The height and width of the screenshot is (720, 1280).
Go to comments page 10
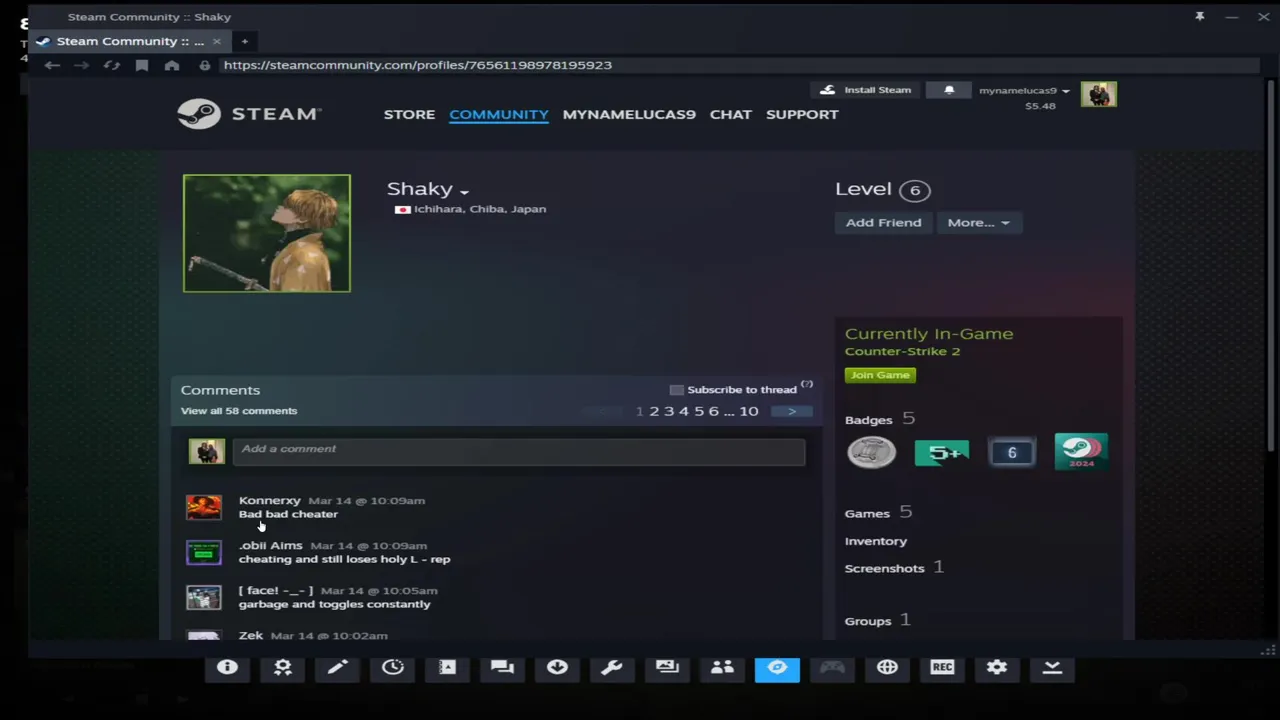749,411
